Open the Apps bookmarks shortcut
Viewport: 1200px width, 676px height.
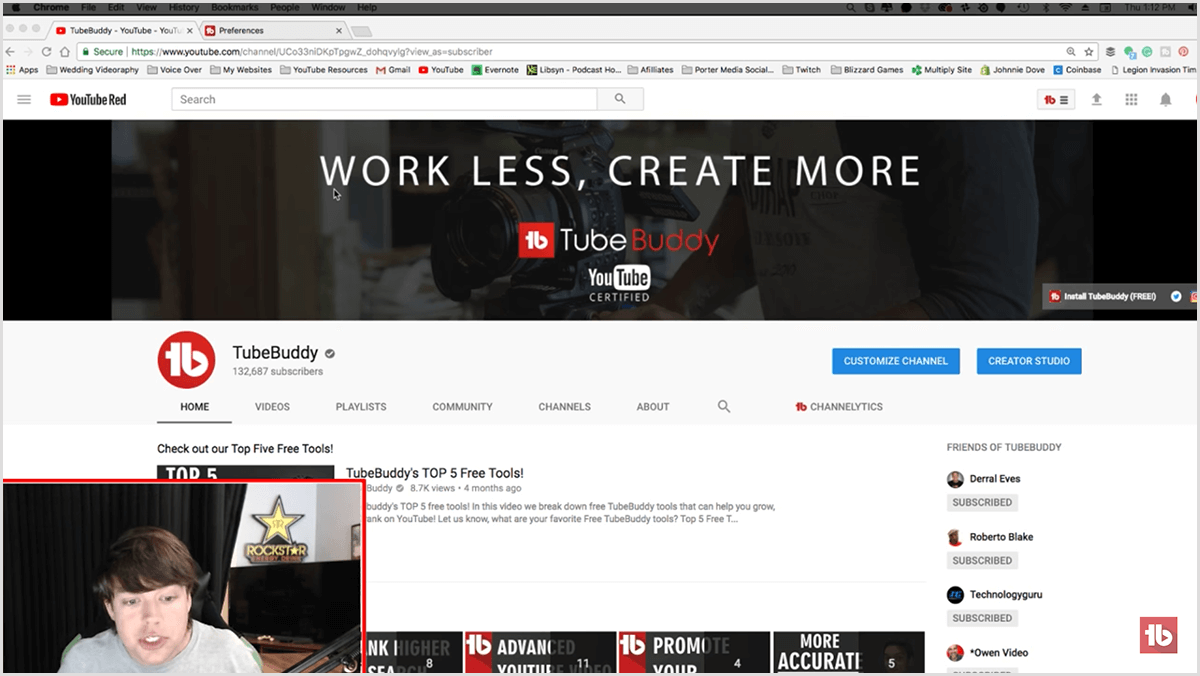coord(22,70)
